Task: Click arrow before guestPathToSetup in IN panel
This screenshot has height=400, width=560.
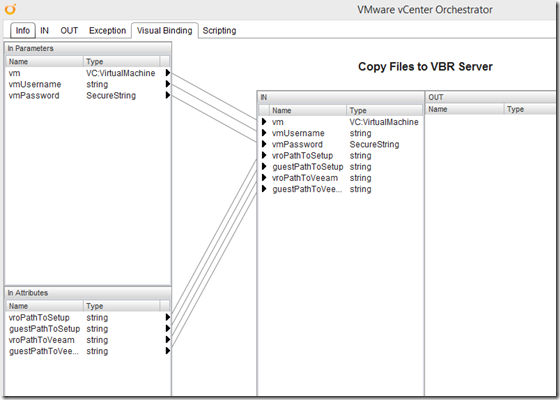Action: (264, 166)
